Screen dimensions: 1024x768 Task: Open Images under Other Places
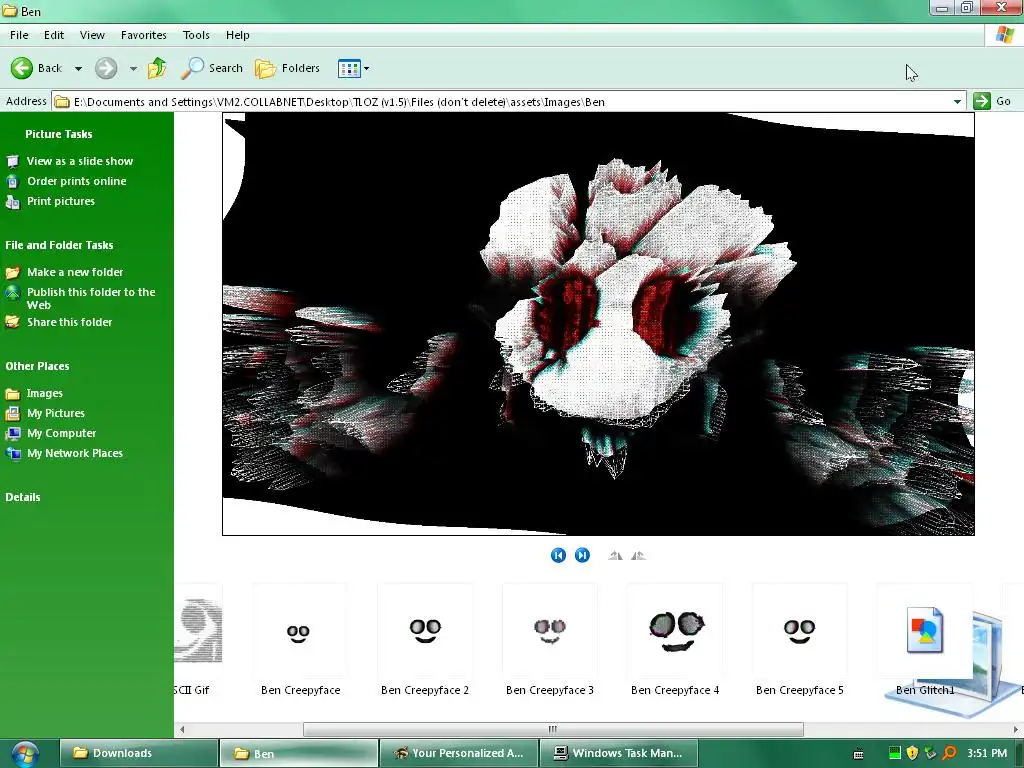click(x=44, y=393)
